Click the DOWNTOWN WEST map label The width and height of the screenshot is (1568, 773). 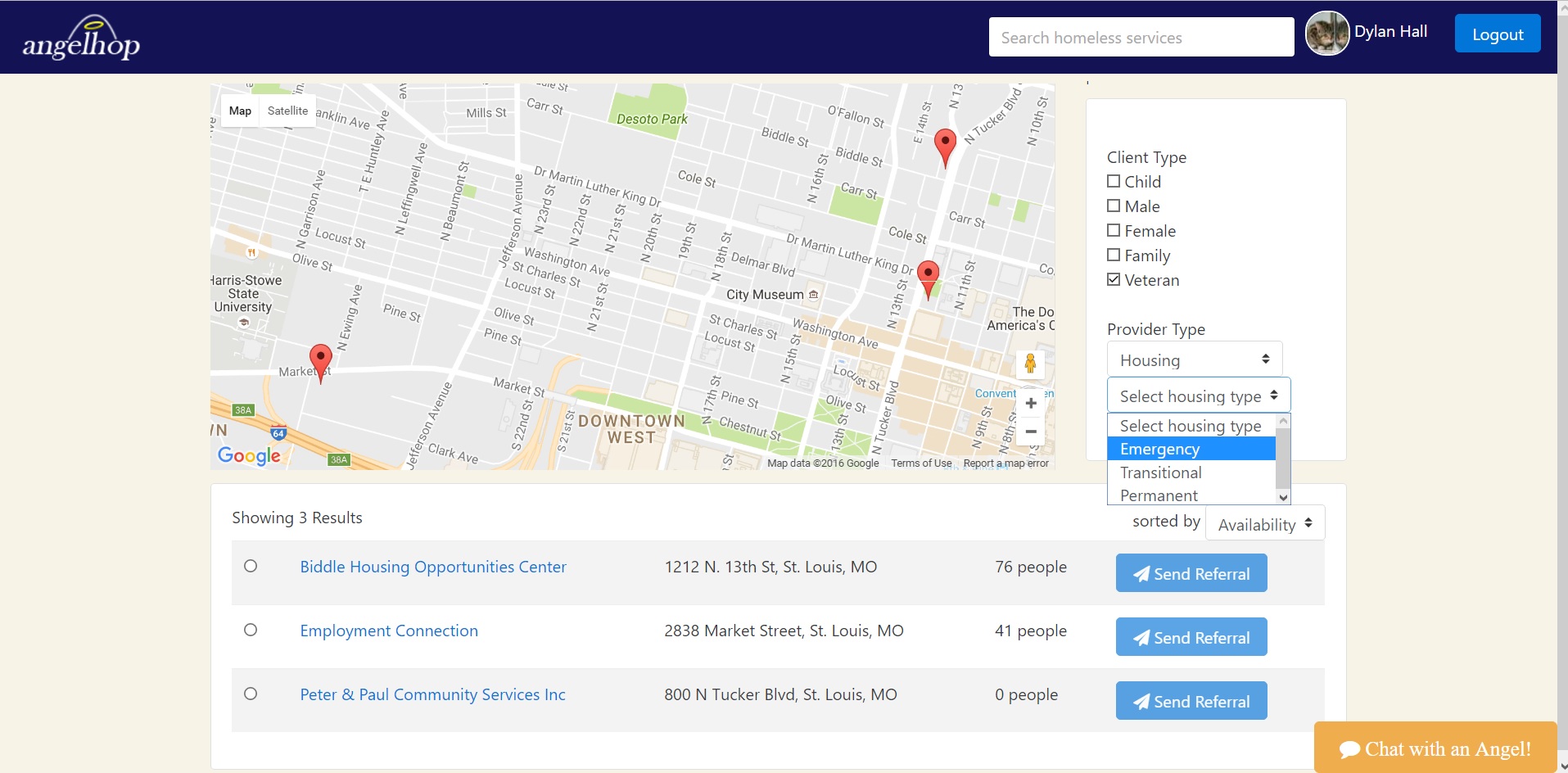pos(631,429)
